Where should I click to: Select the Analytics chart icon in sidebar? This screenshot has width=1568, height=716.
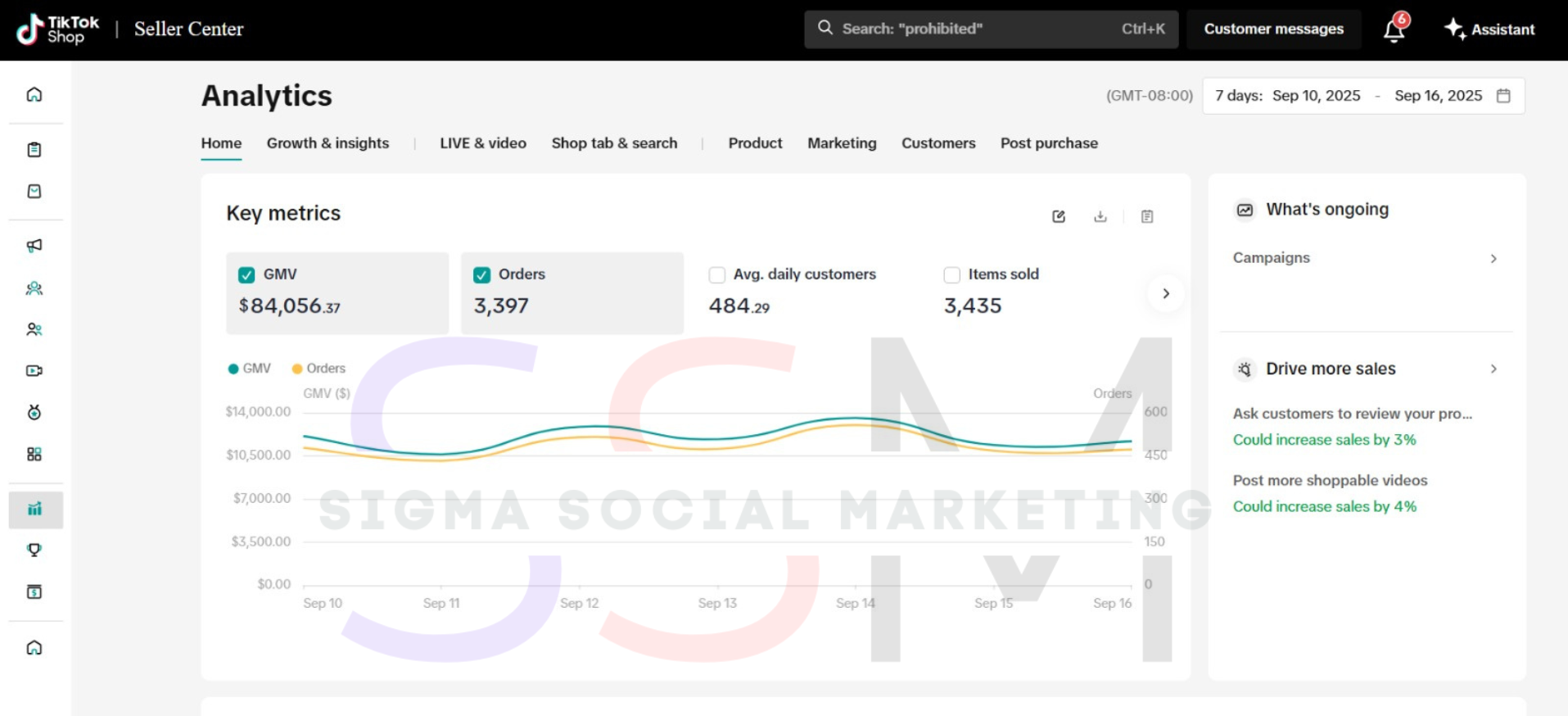(34, 510)
